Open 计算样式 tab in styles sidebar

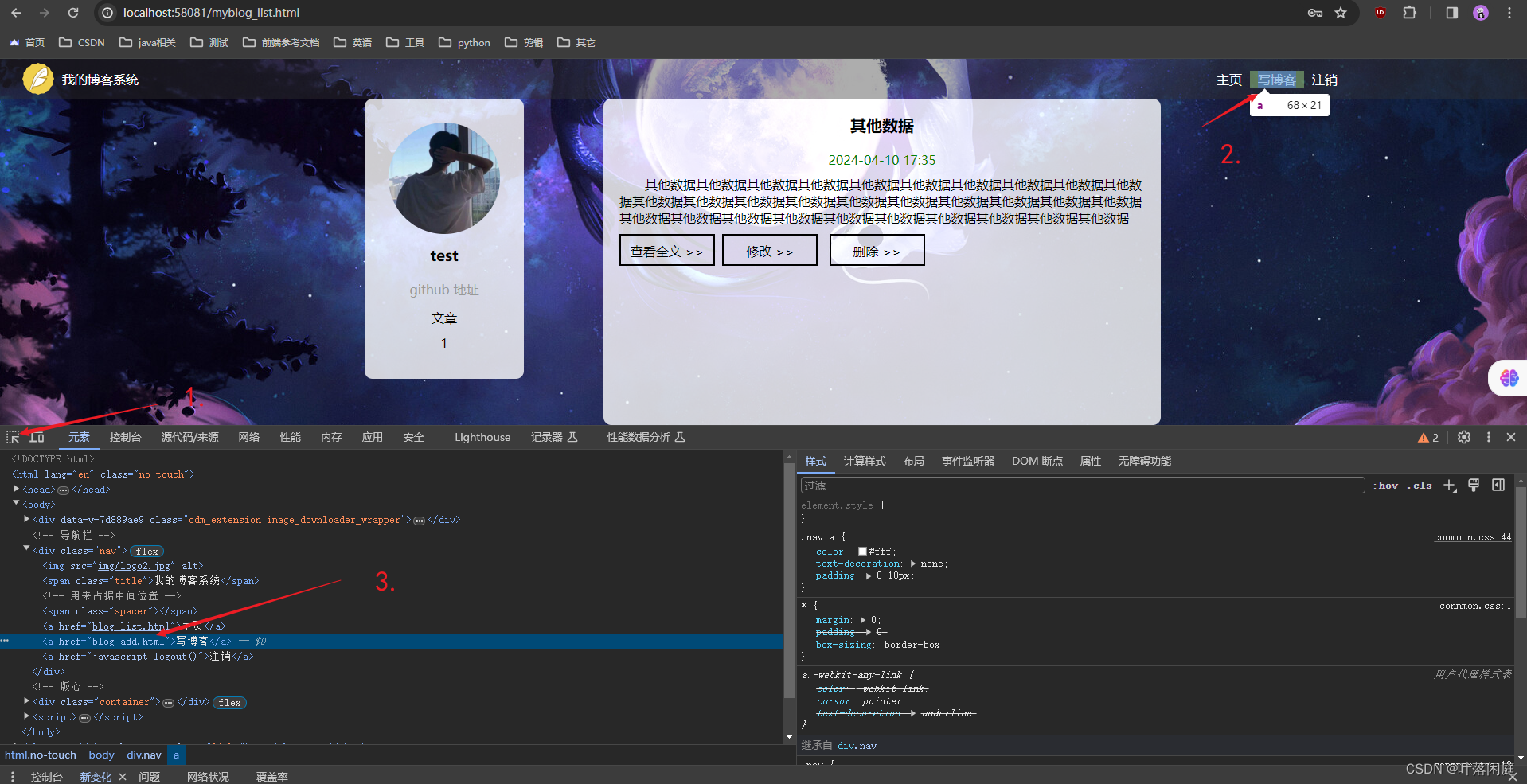point(865,461)
